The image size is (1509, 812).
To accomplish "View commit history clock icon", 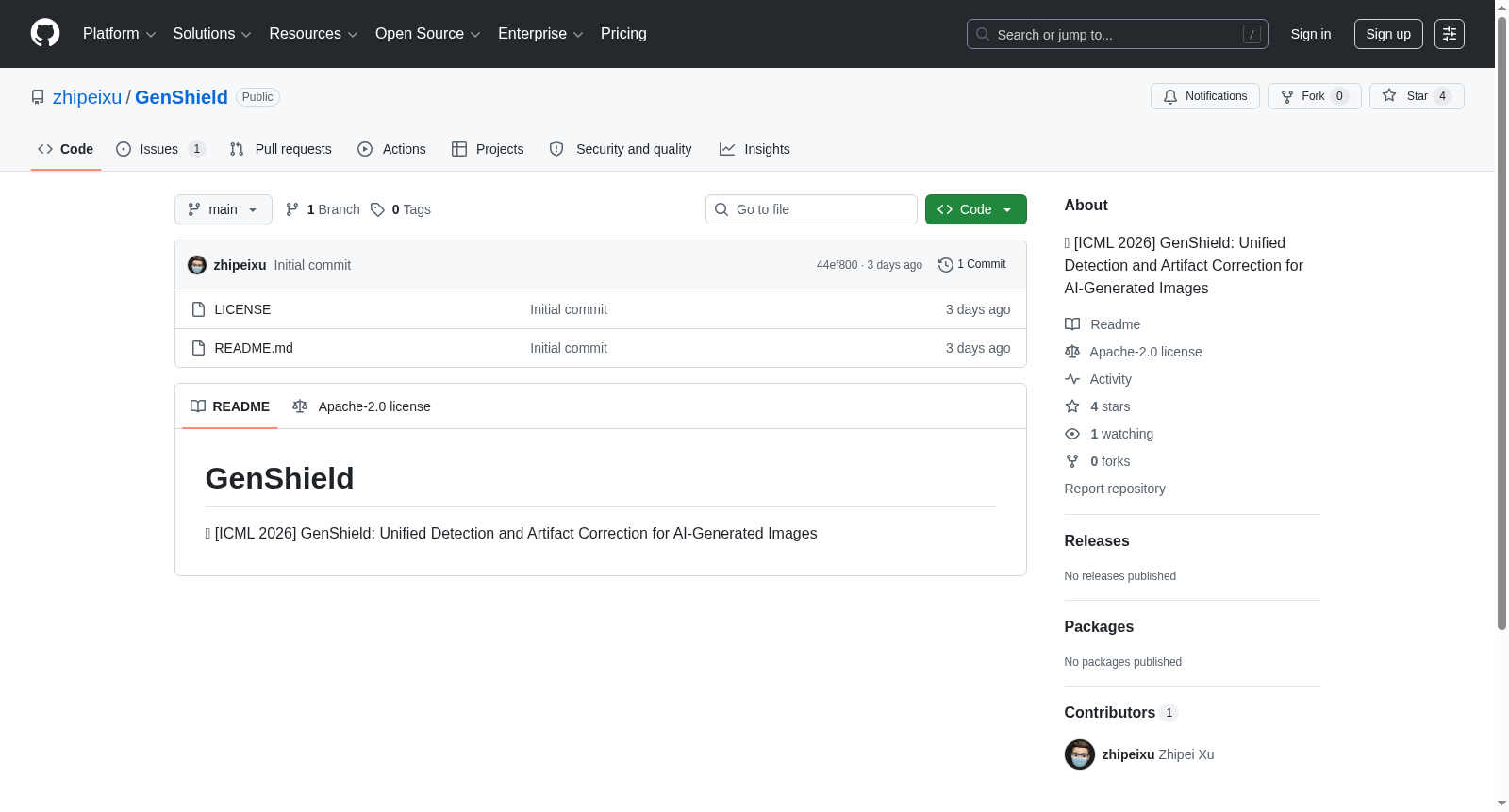I will click(945, 265).
